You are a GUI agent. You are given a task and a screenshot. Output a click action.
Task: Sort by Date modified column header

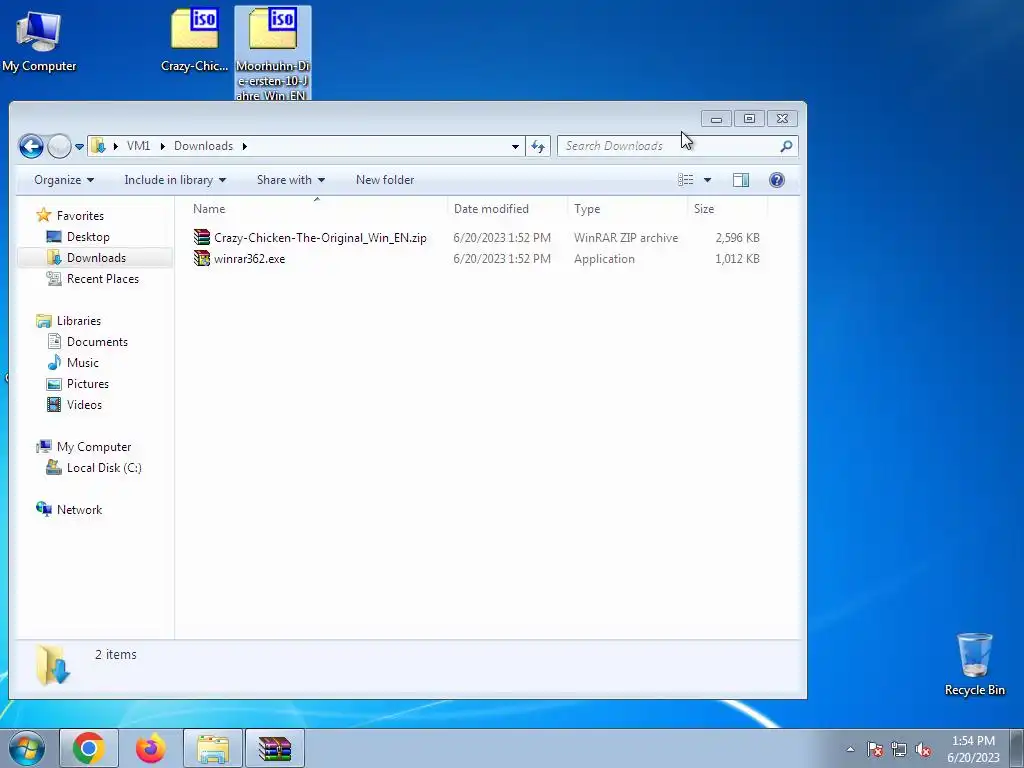(x=507, y=208)
